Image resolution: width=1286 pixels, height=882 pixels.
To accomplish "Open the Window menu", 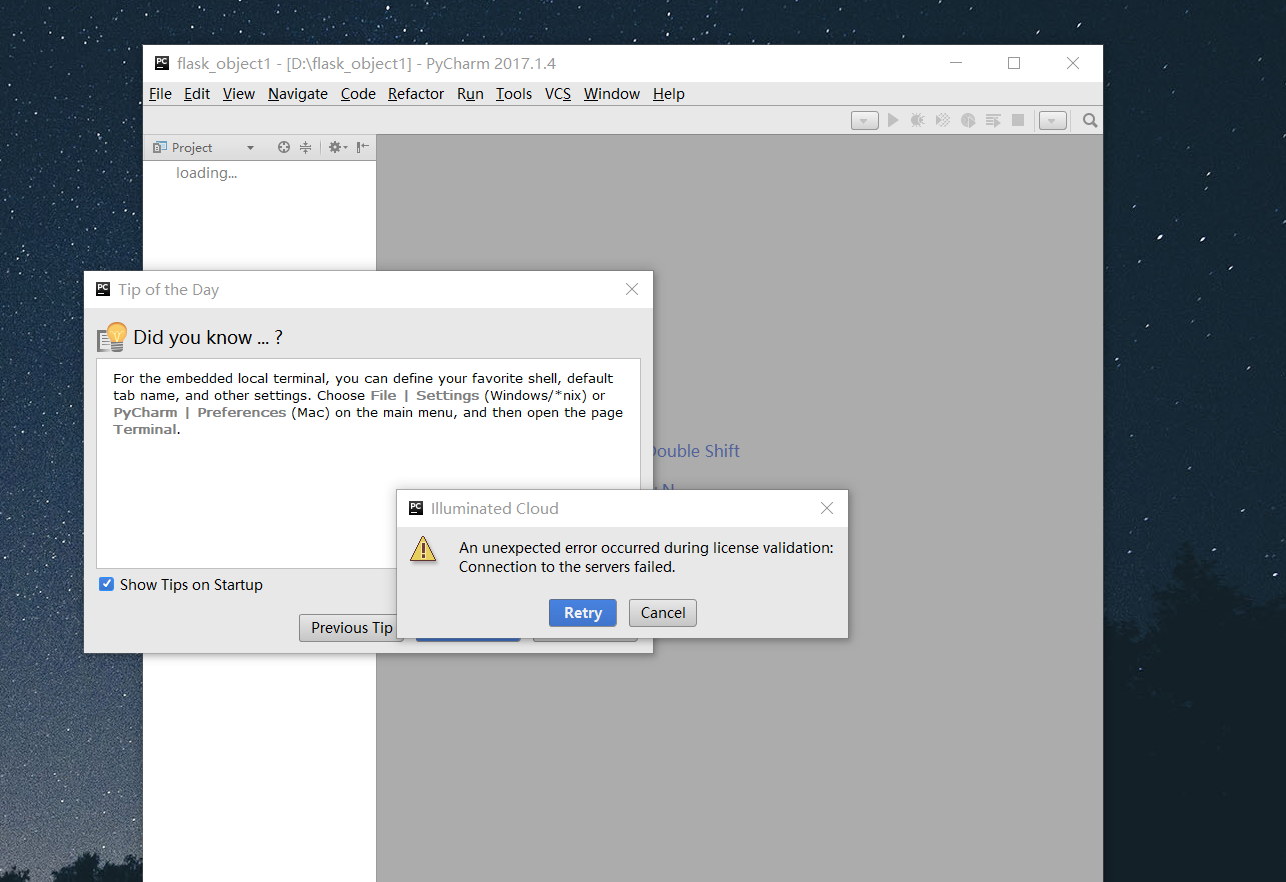I will click(612, 94).
